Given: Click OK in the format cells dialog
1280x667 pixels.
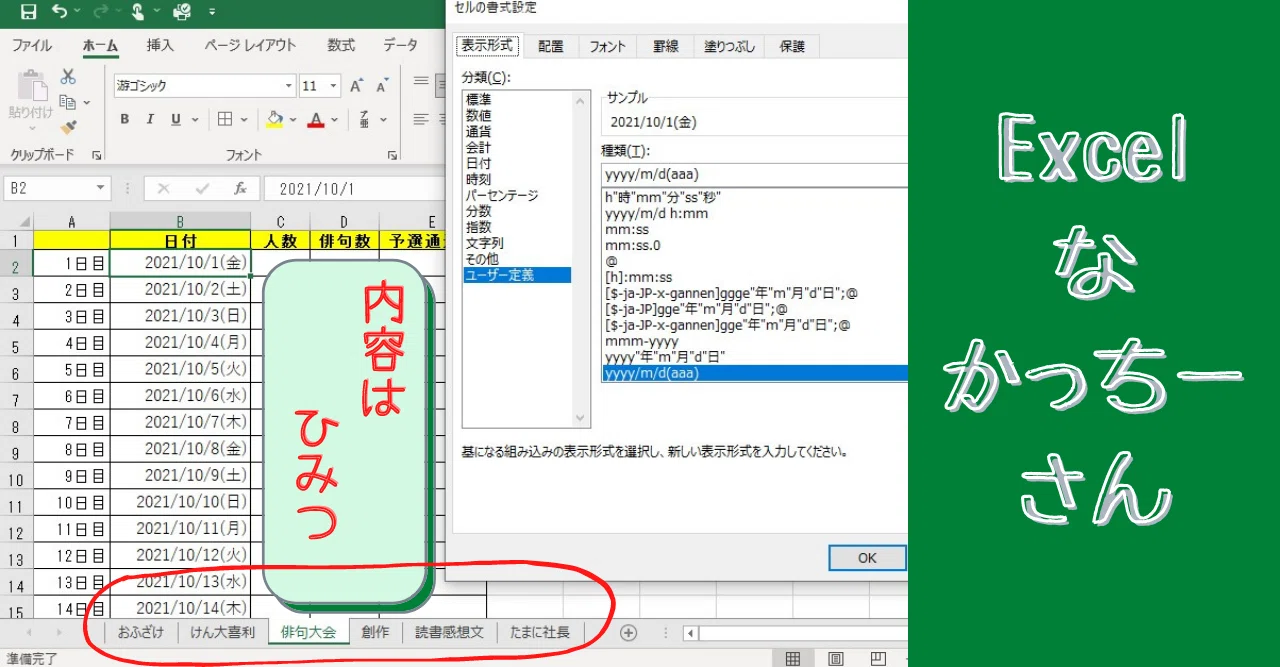Looking at the screenshot, I should (867, 558).
